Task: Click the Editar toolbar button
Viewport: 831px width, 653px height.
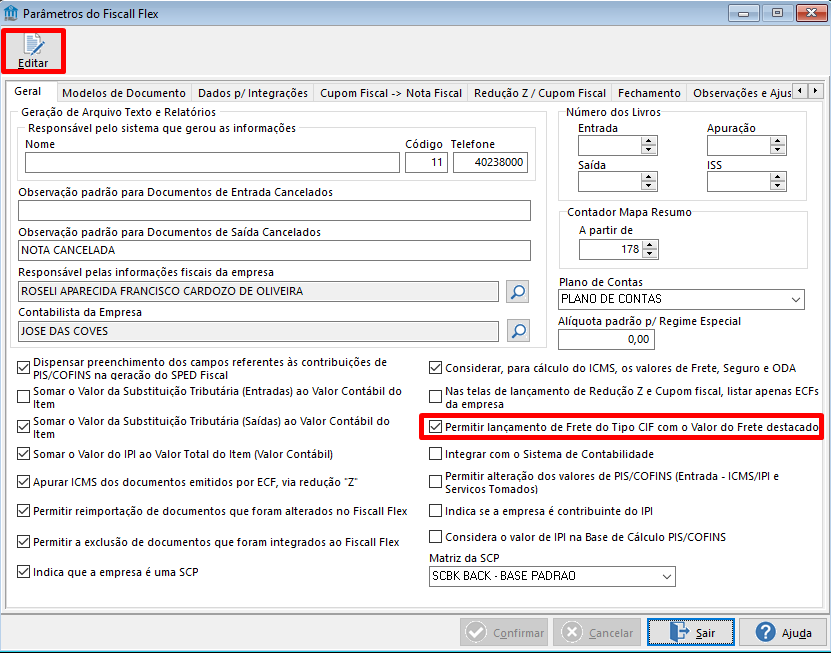Action: 33,51
